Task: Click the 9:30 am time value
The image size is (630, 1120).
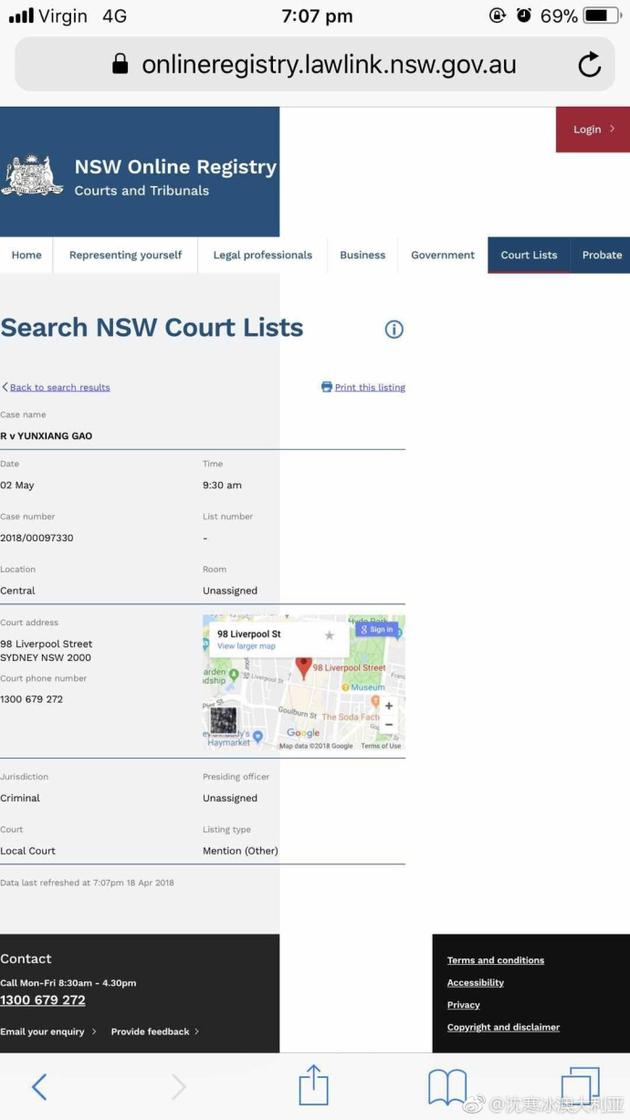Action: pos(222,485)
